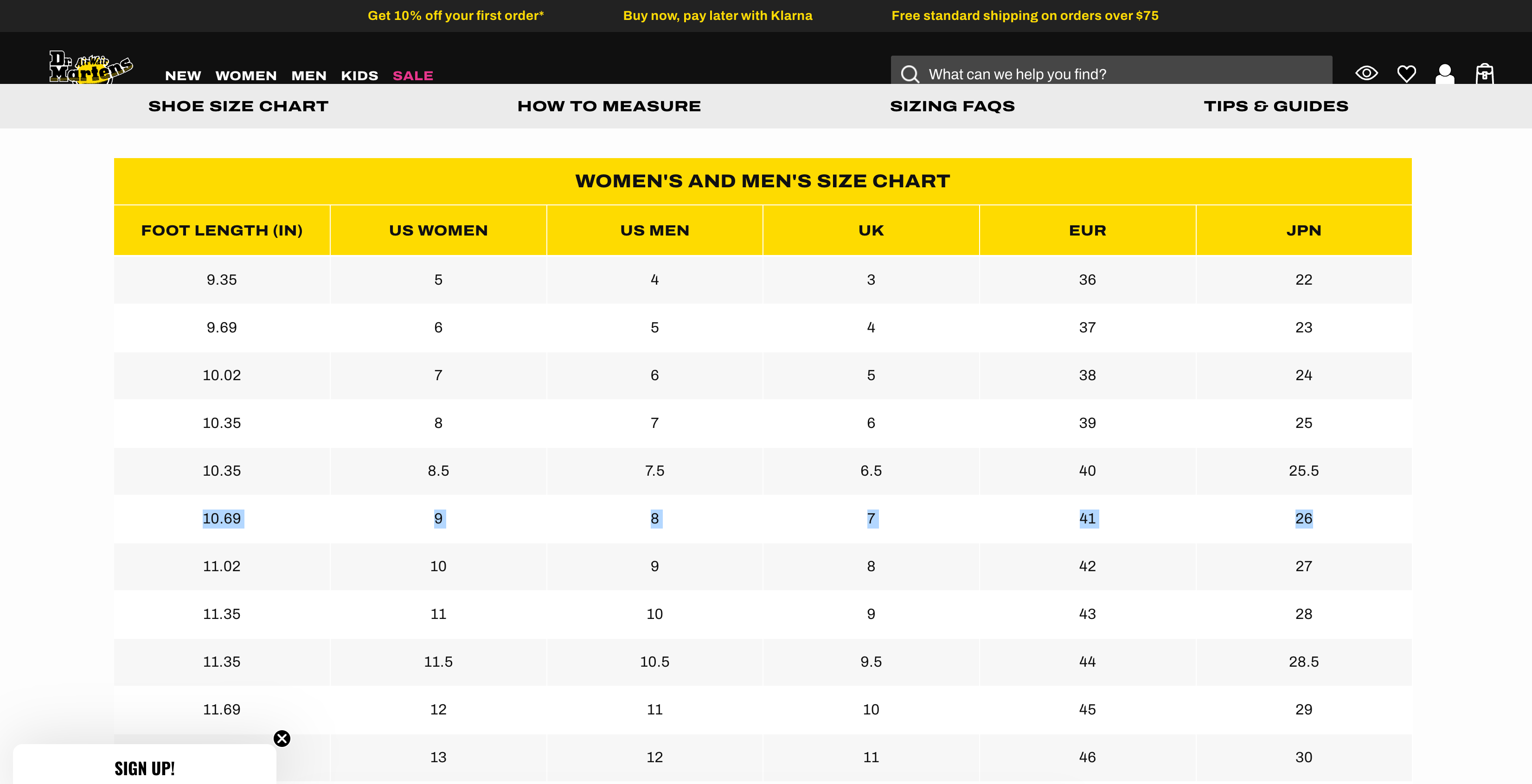Open the SALE menu
The width and height of the screenshot is (1532, 784).
click(x=413, y=76)
